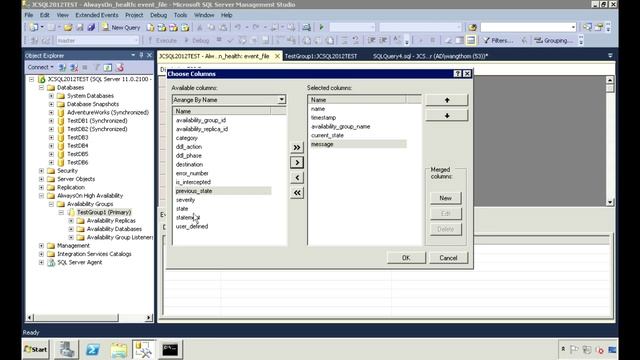This screenshot has height=360, width=640.
Task: Expand the Management tree node
Action: 41,246
